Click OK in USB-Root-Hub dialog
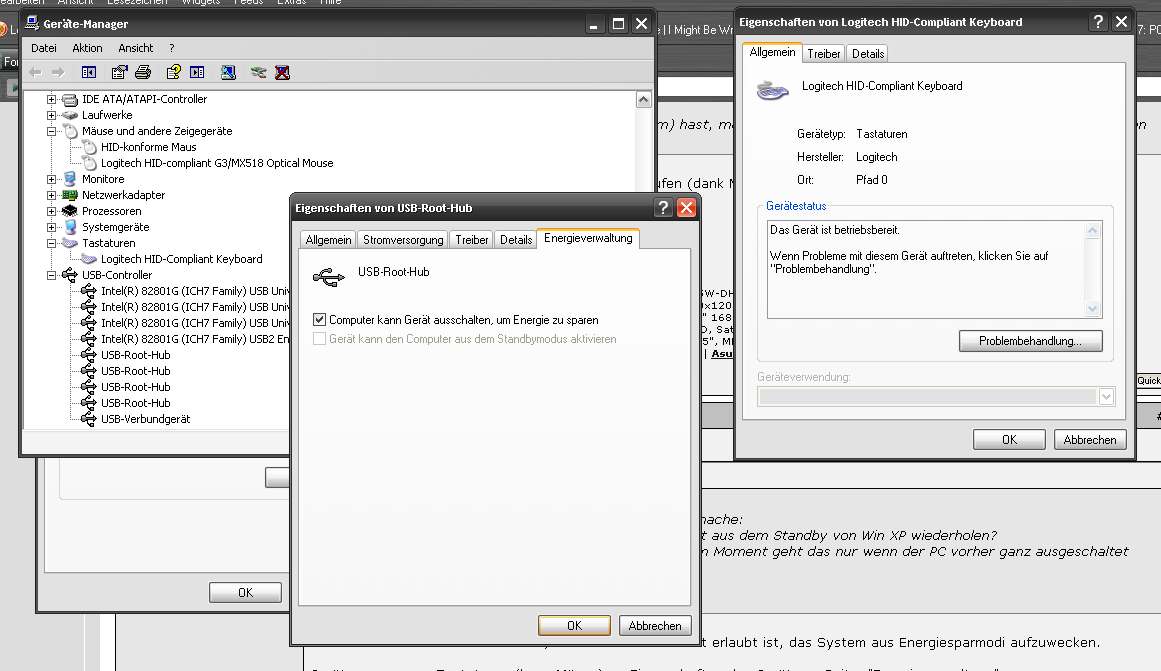The height and width of the screenshot is (671, 1161). coord(574,625)
